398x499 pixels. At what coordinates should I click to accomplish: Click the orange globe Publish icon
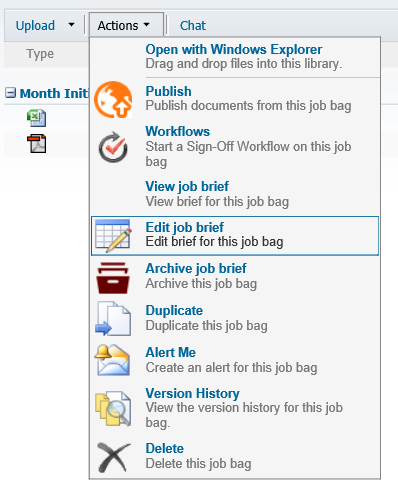pos(113,99)
